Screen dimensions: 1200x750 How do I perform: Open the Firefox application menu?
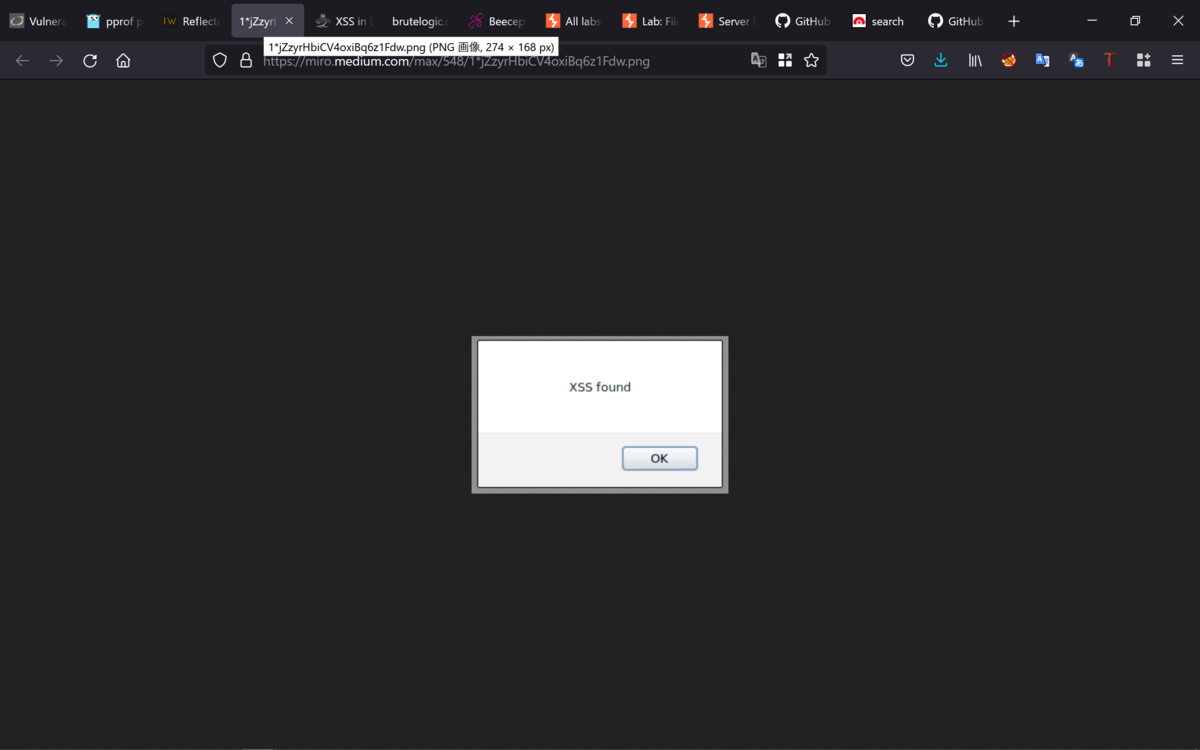click(1177, 60)
